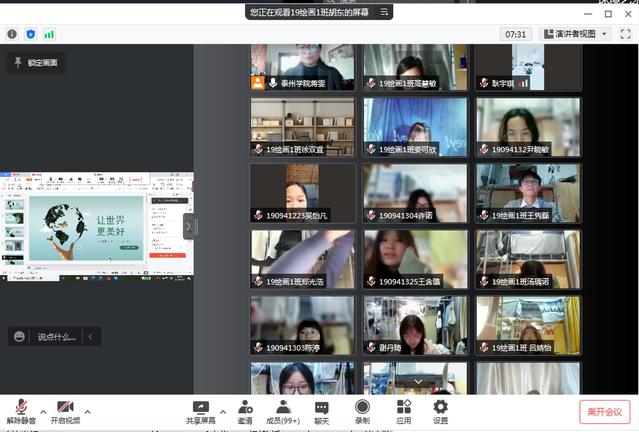Open menu in screen sharing notification bar
The image size is (639, 432).
(385, 13)
